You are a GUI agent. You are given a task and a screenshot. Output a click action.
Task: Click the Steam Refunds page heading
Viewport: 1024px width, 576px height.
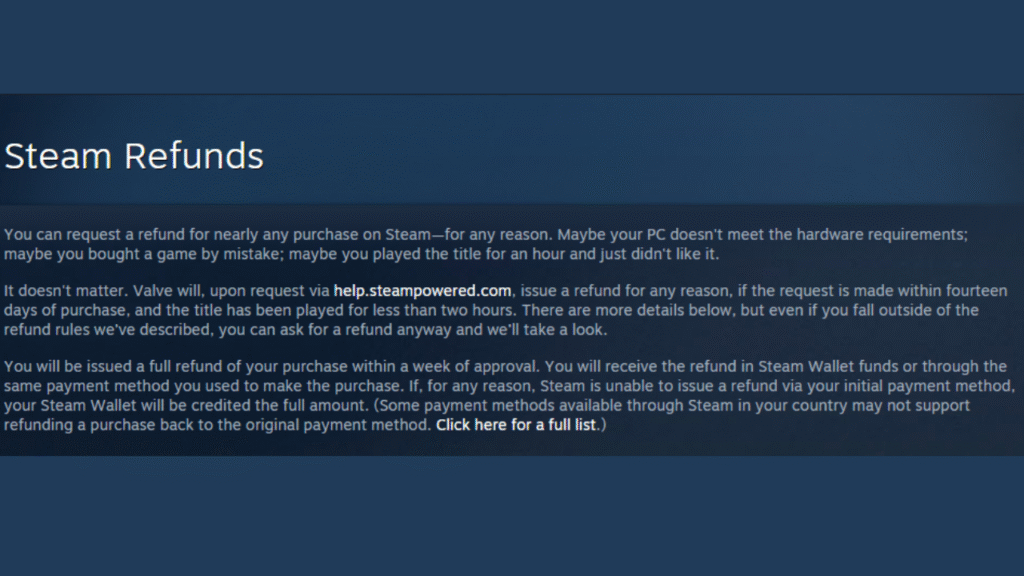(134, 156)
